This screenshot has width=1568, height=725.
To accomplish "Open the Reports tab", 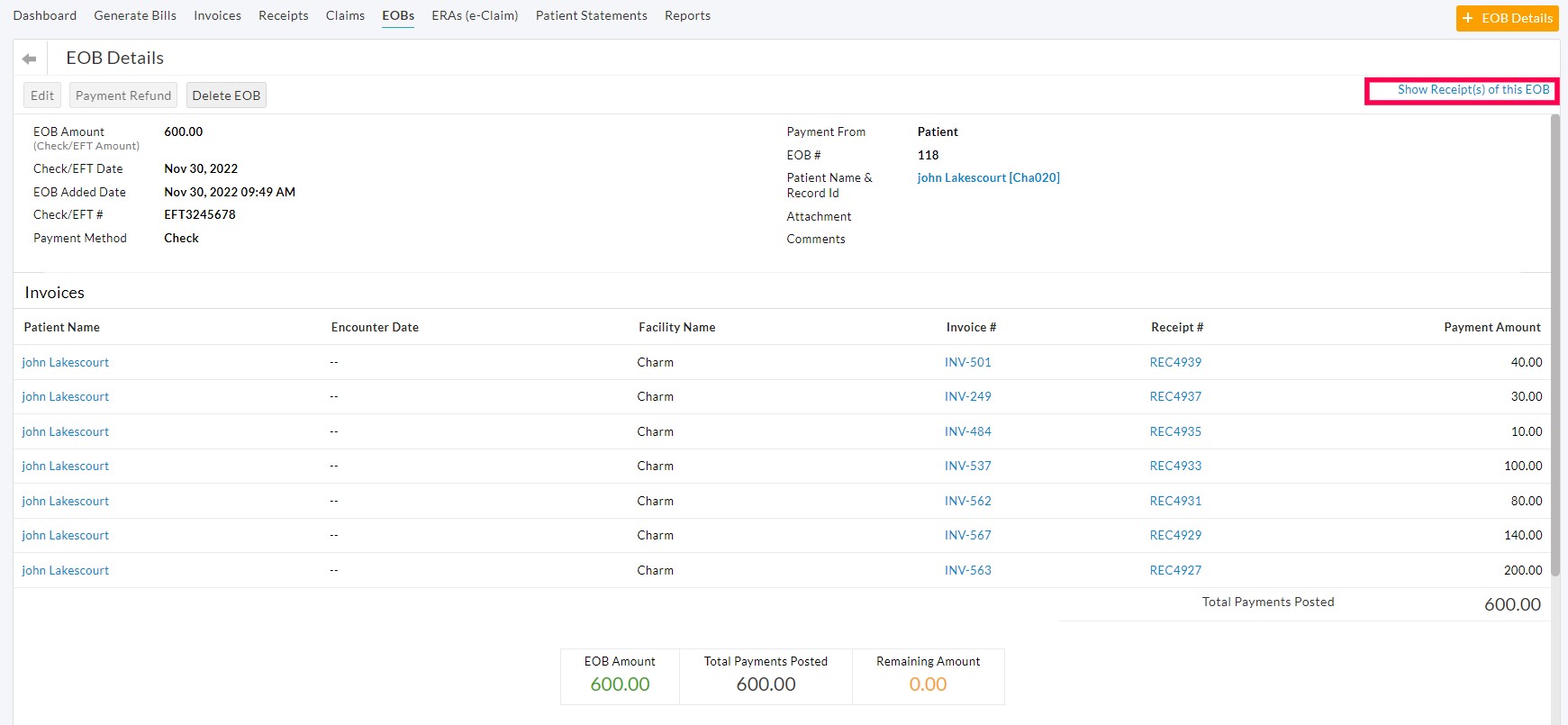I will [x=687, y=15].
